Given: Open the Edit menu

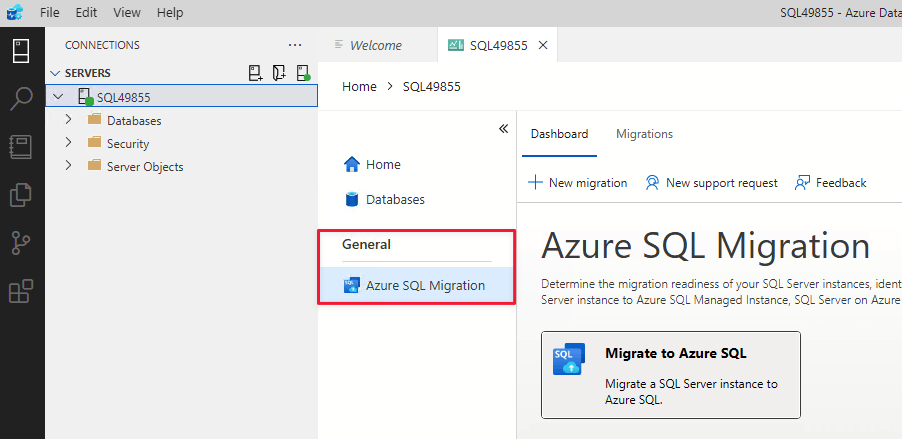Looking at the screenshot, I should (86, 12).
